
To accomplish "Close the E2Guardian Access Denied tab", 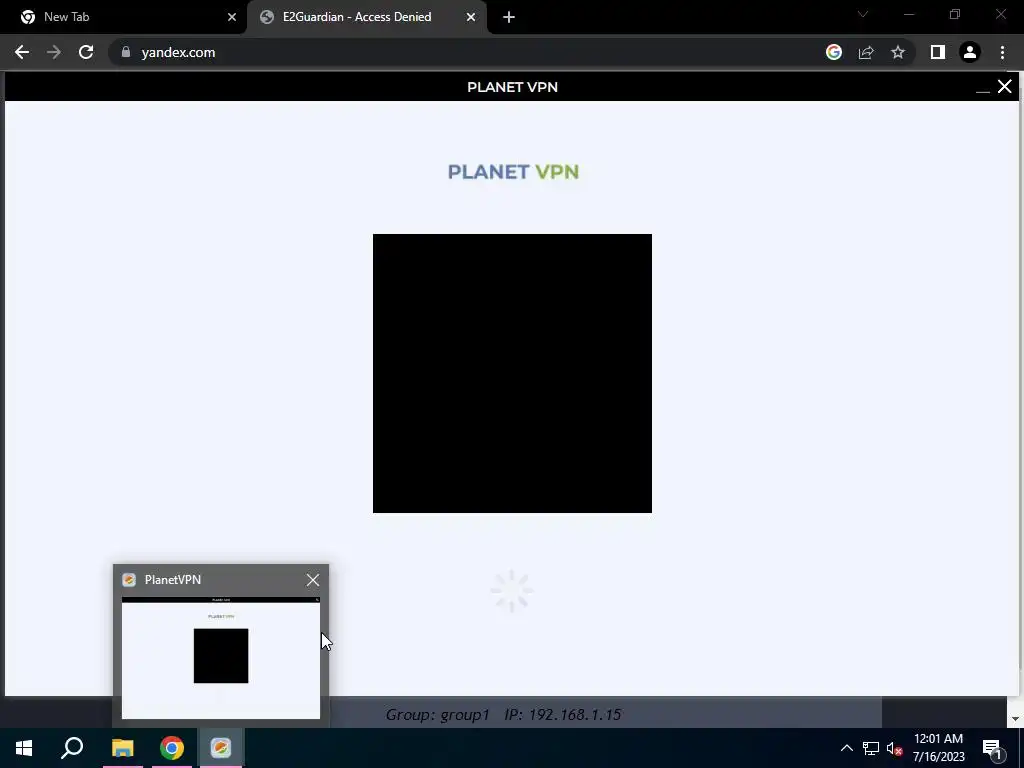I will [471, 17].
